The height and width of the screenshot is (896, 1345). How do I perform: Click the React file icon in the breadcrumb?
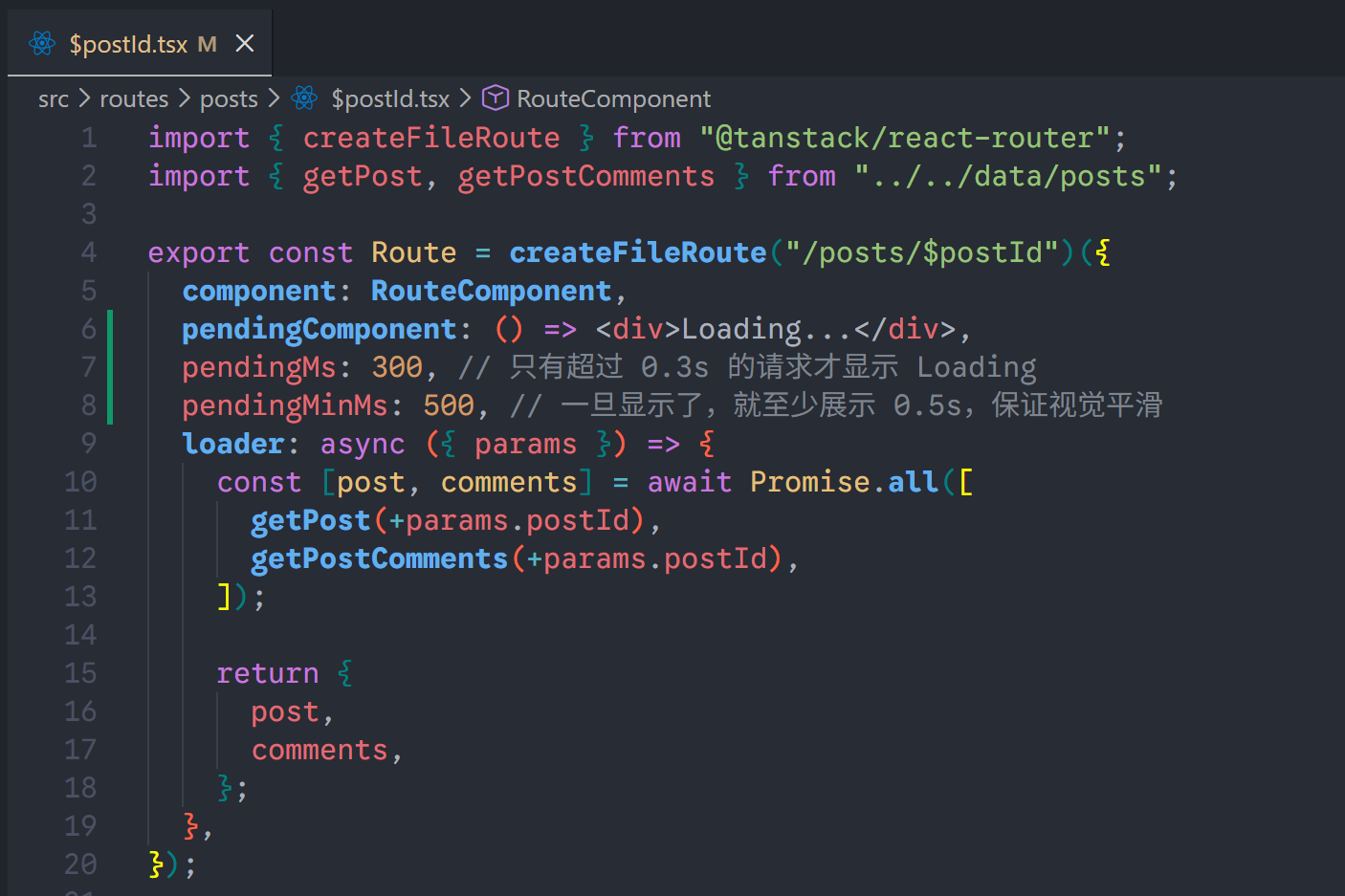[304, 98]
